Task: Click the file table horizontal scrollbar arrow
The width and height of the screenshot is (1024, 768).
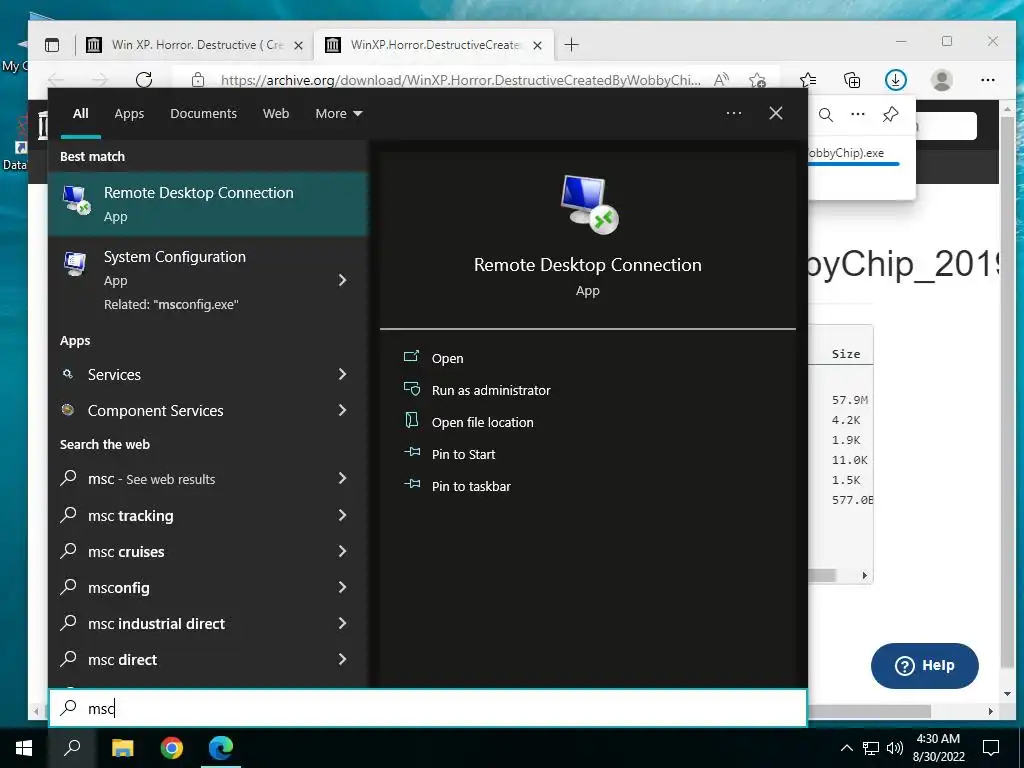Action: [x=864, y=575]
